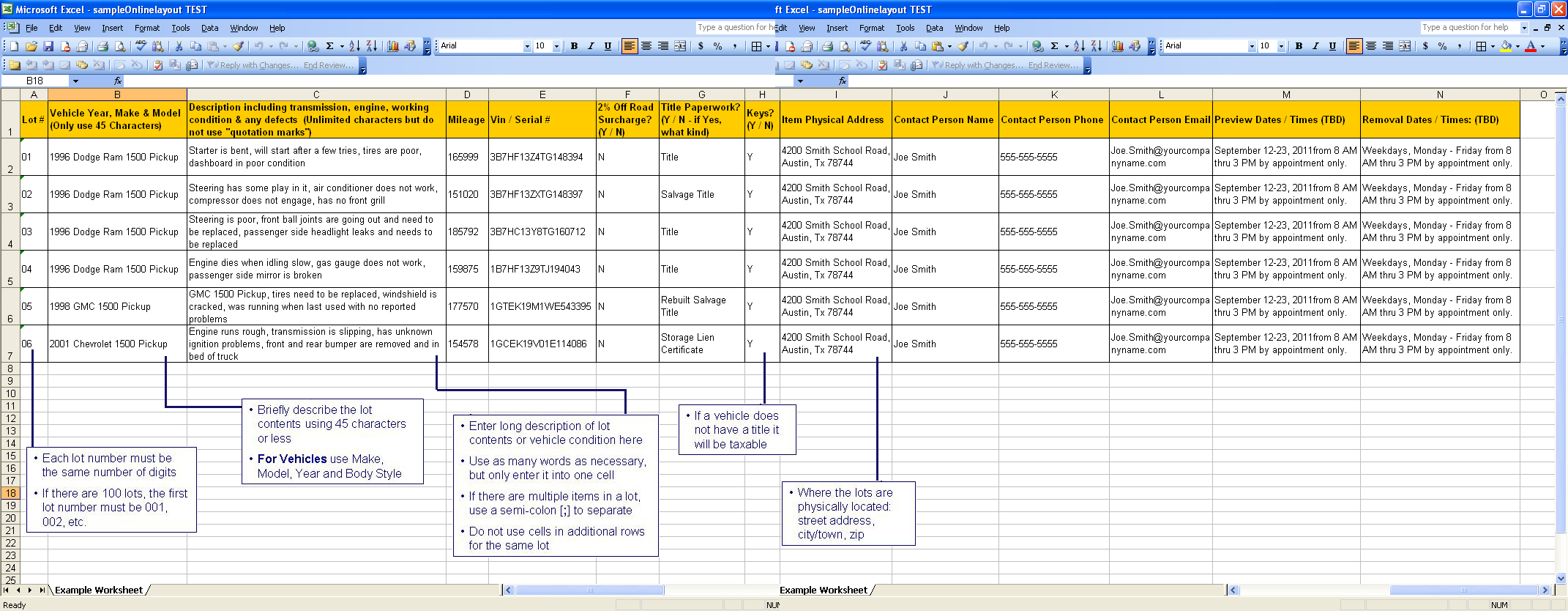1568x611 pixels.
Task: Toggle Bold in toolbar containing Fill Color
Action: click(1299, 46)
